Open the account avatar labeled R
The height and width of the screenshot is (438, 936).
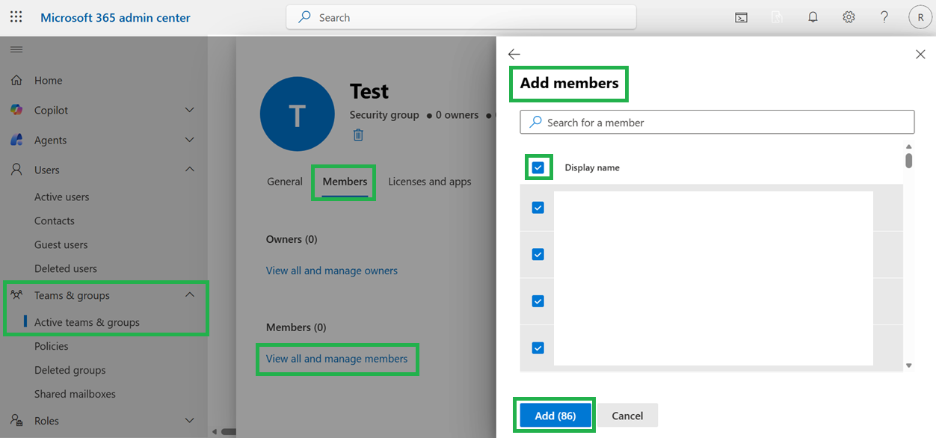point(920,17)
